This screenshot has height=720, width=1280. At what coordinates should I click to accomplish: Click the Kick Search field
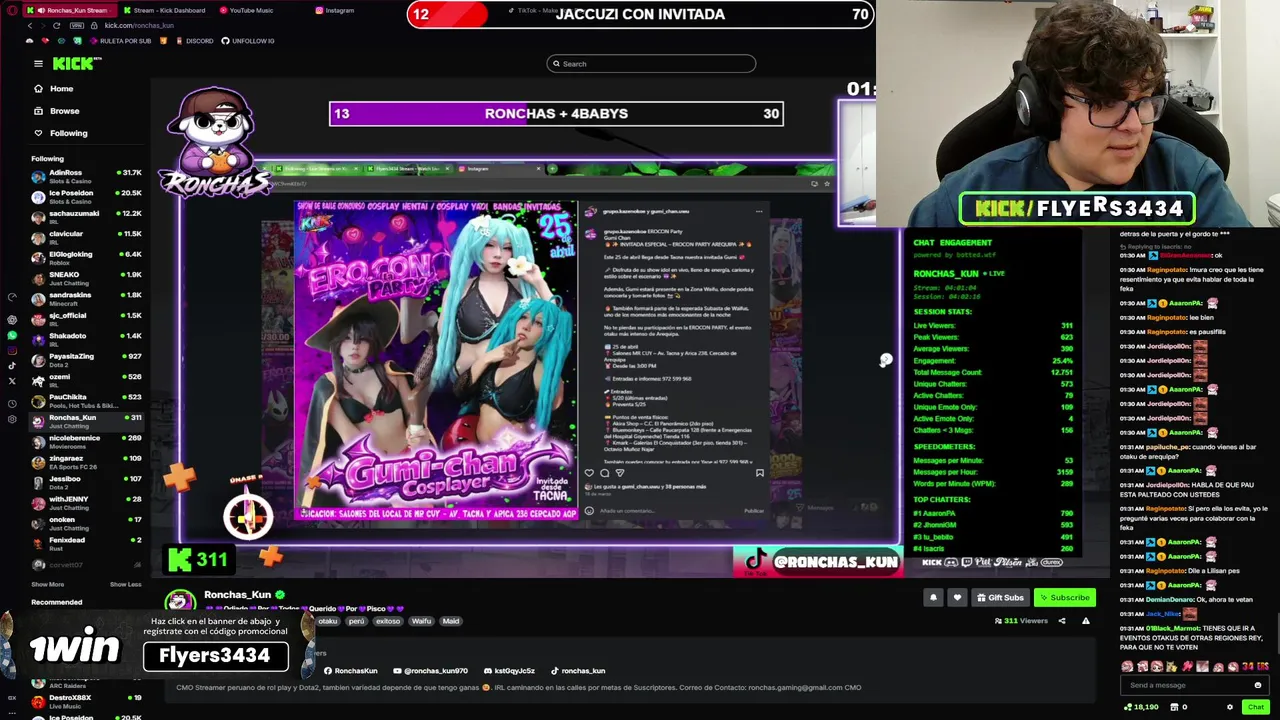[x=651, y=64]
